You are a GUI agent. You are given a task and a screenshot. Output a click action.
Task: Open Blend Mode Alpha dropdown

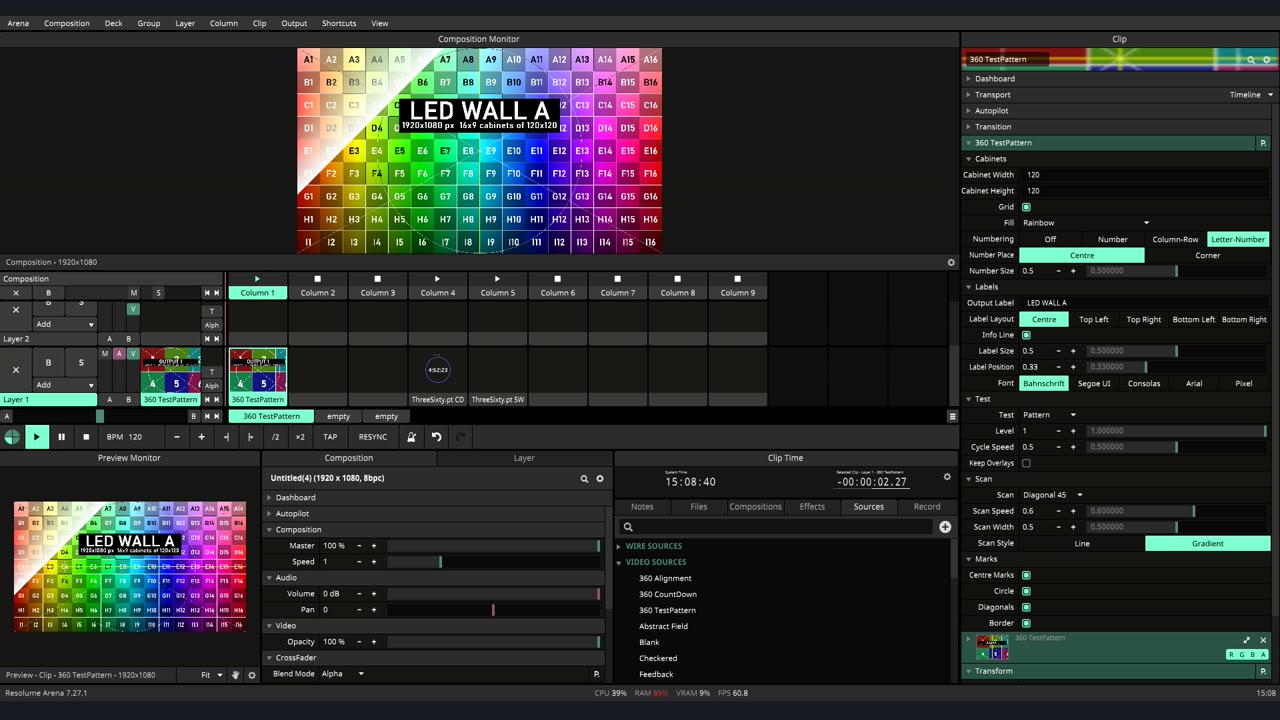point(343,674)
